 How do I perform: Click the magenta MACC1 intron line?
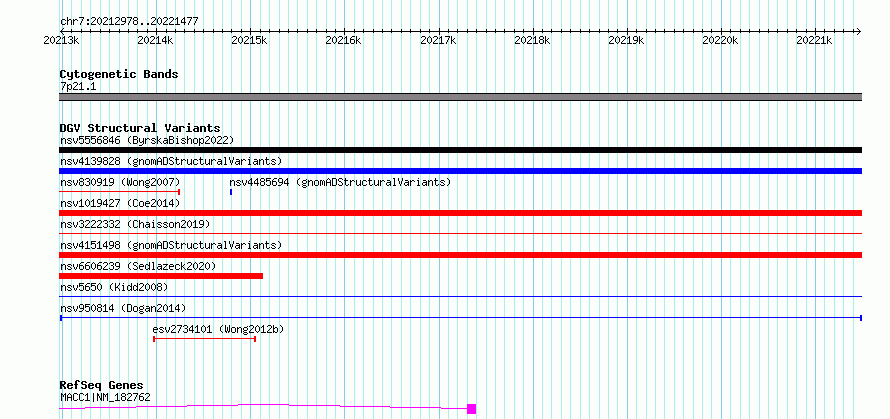coord(263,406)
